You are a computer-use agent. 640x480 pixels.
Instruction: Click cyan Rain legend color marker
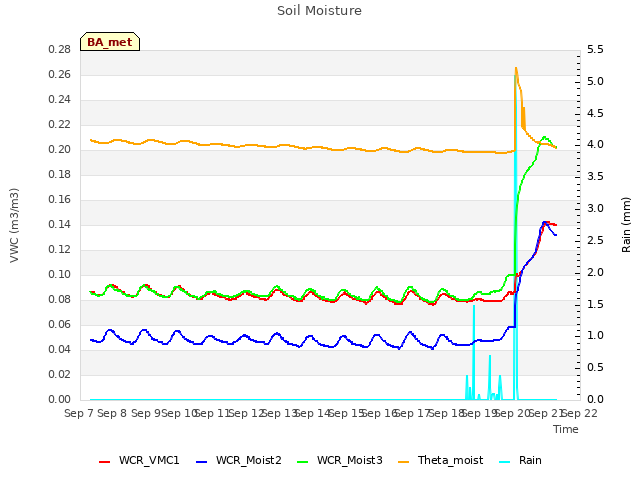click(504, 462)
